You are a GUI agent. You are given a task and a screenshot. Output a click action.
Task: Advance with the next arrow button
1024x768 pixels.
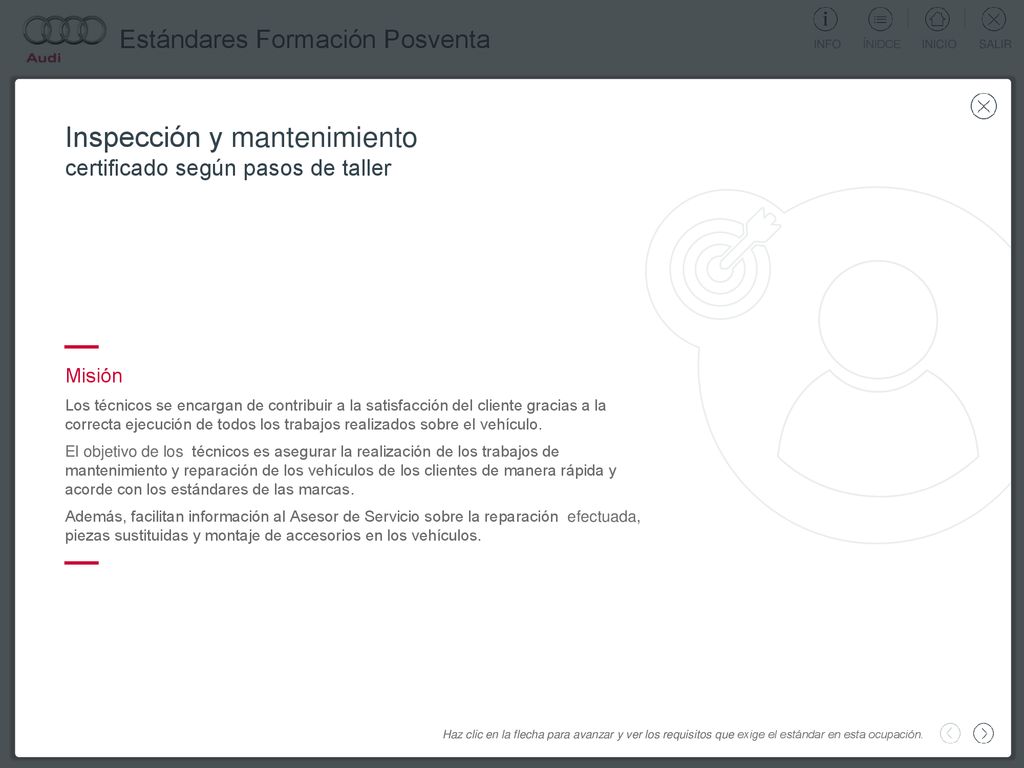[x=983, y=733]
